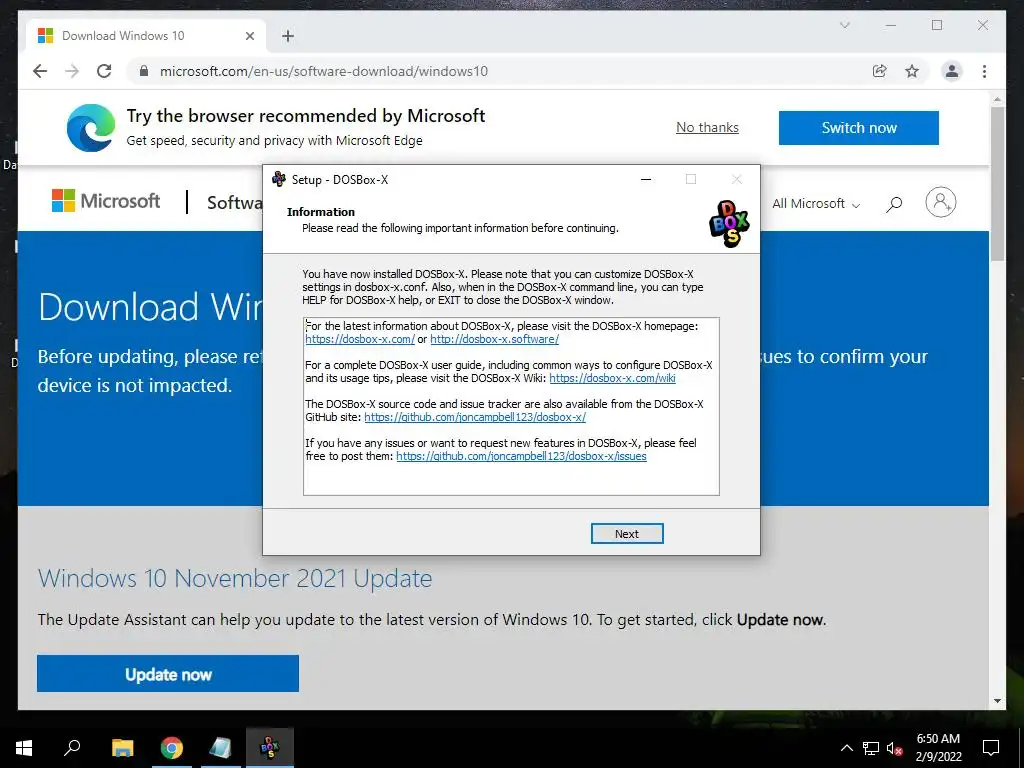Open the DOSBox-X Wiki link

612,378
